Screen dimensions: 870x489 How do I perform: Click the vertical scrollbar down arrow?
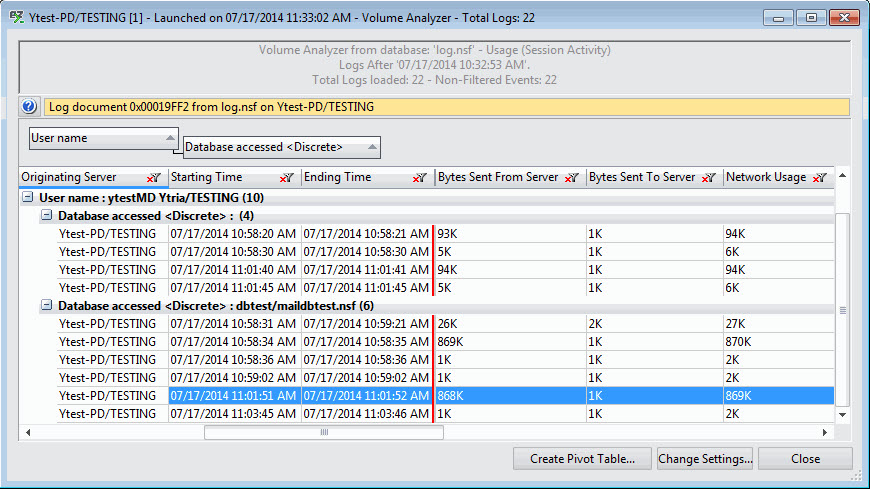(x=842, y=414)
